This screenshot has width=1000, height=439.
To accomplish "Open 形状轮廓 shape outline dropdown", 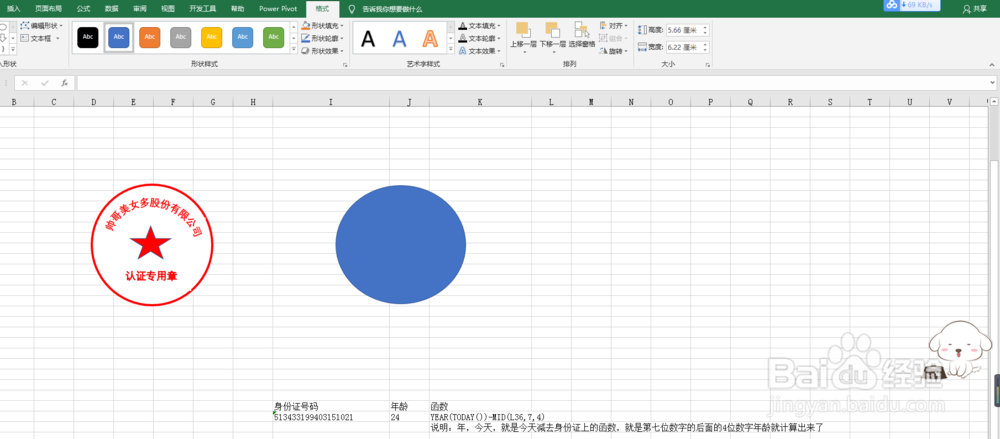I will 323,38.
